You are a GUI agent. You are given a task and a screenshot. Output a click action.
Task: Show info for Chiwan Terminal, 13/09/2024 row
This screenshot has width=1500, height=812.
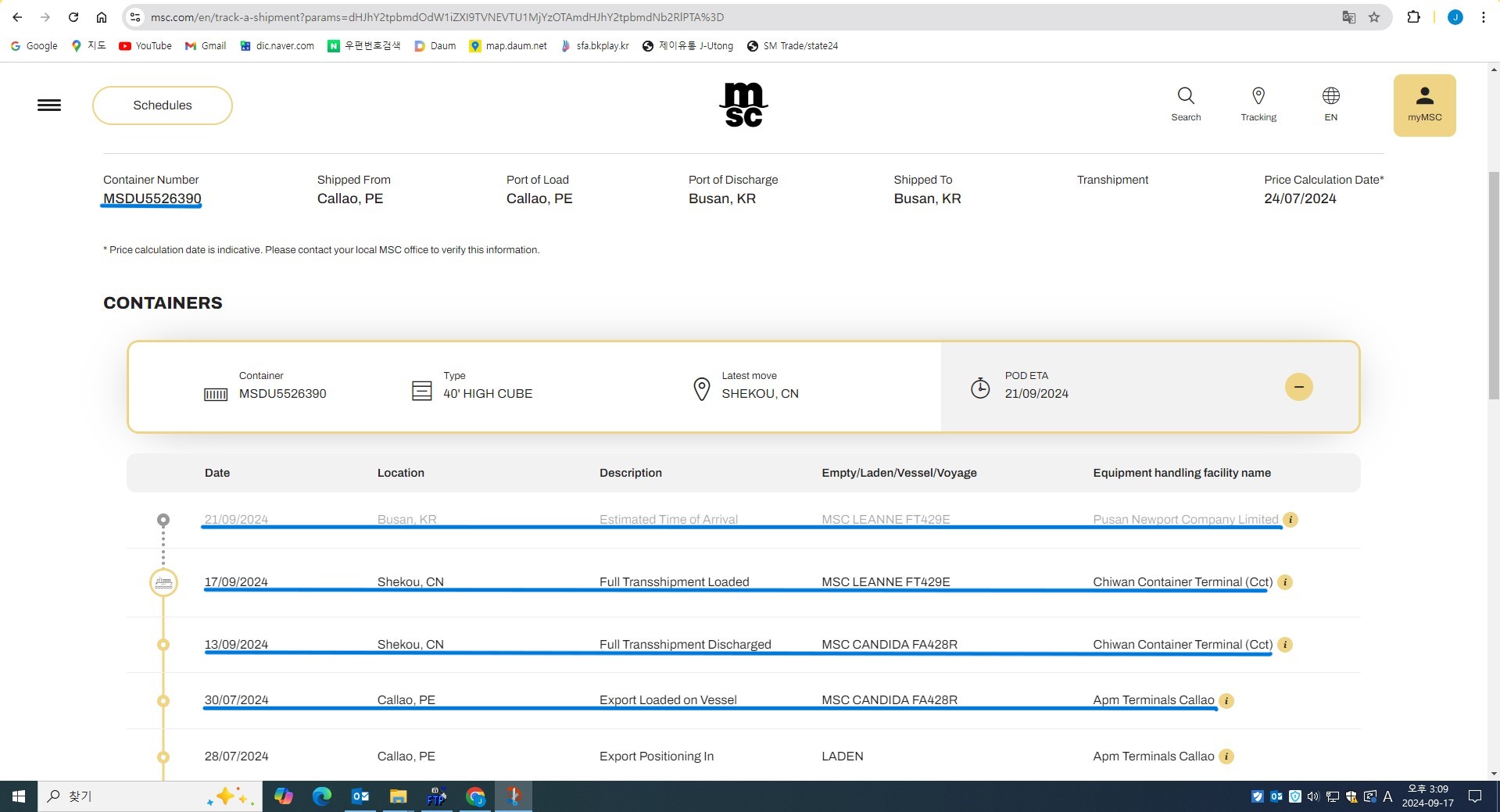[1285, 645]
